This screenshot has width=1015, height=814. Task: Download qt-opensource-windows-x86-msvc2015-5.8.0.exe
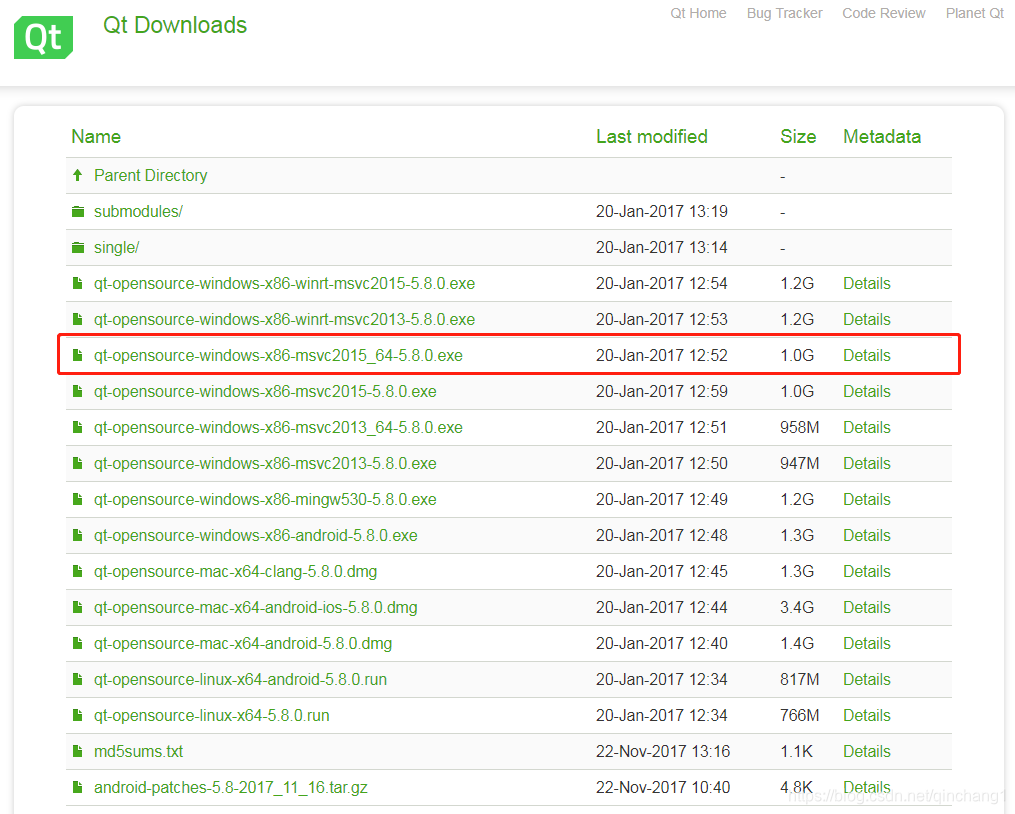265,391
